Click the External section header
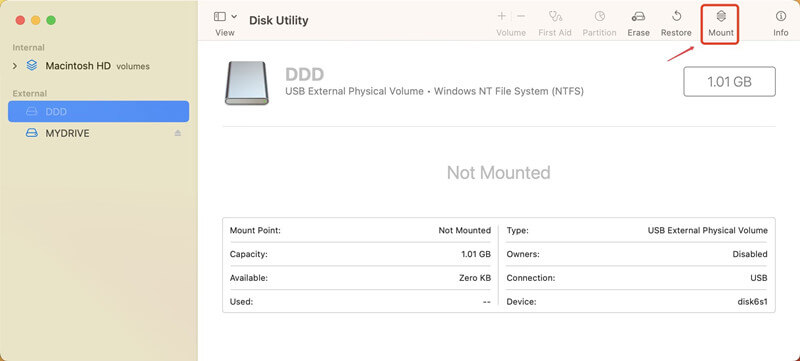This screenshot has height=361, width=800. [x=30, y=93]
